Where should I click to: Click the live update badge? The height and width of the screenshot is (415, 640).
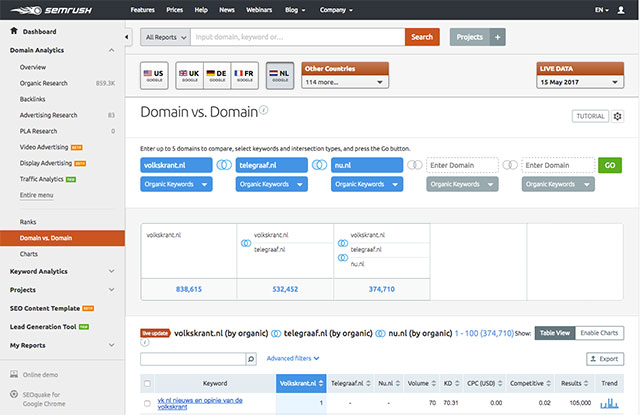click(155, 333)
